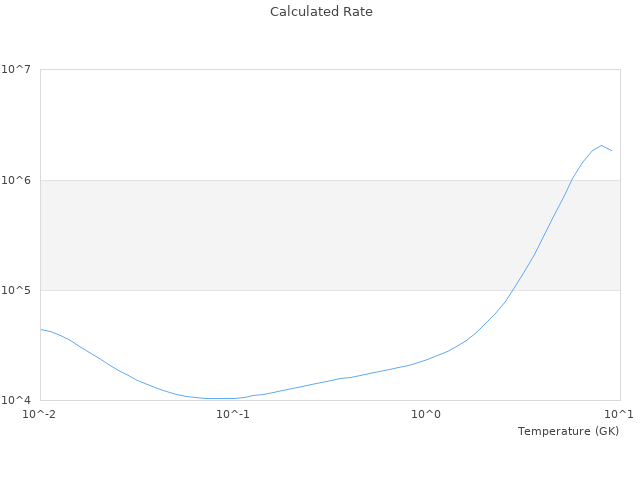
Task: Click the "Temperature (GK)" axis title
Action: click(568, 431)
